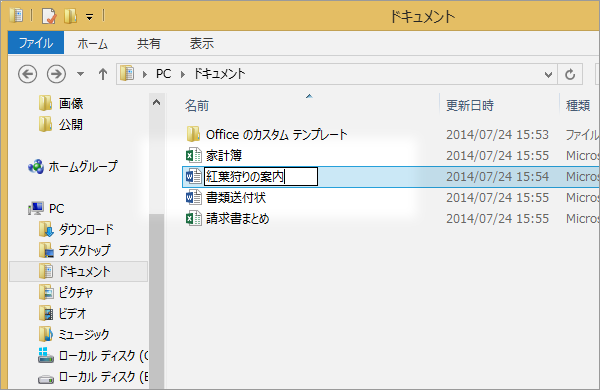Expand the arrow before PC in address bar
The width and height of the screenshot is (600, 390).
(x=145, y=74)
